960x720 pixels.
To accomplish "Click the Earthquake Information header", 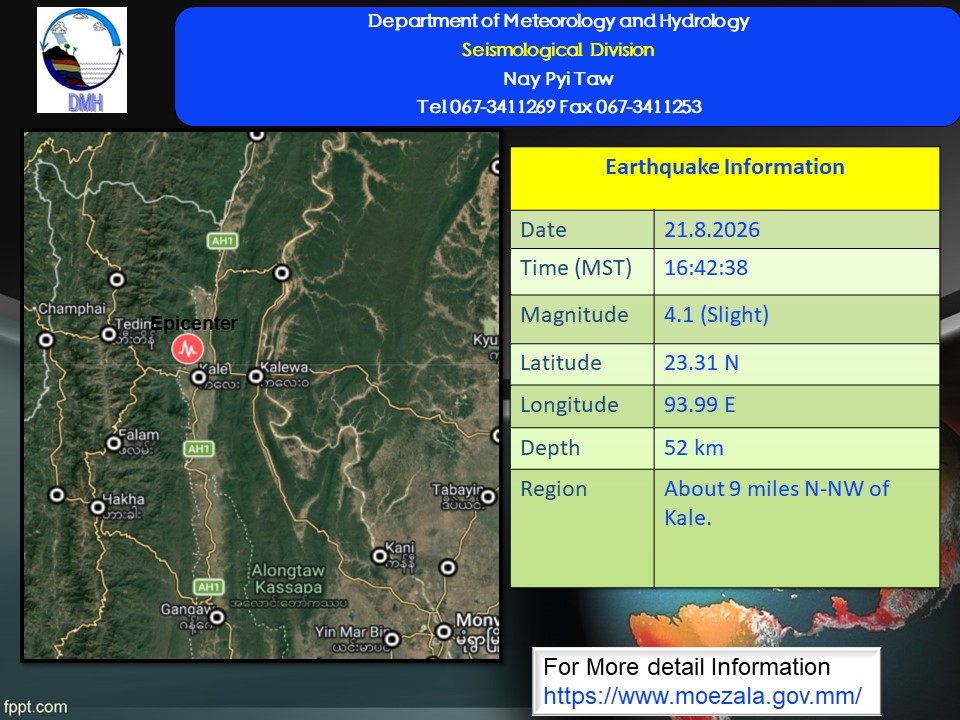I will tap(725, 167).
